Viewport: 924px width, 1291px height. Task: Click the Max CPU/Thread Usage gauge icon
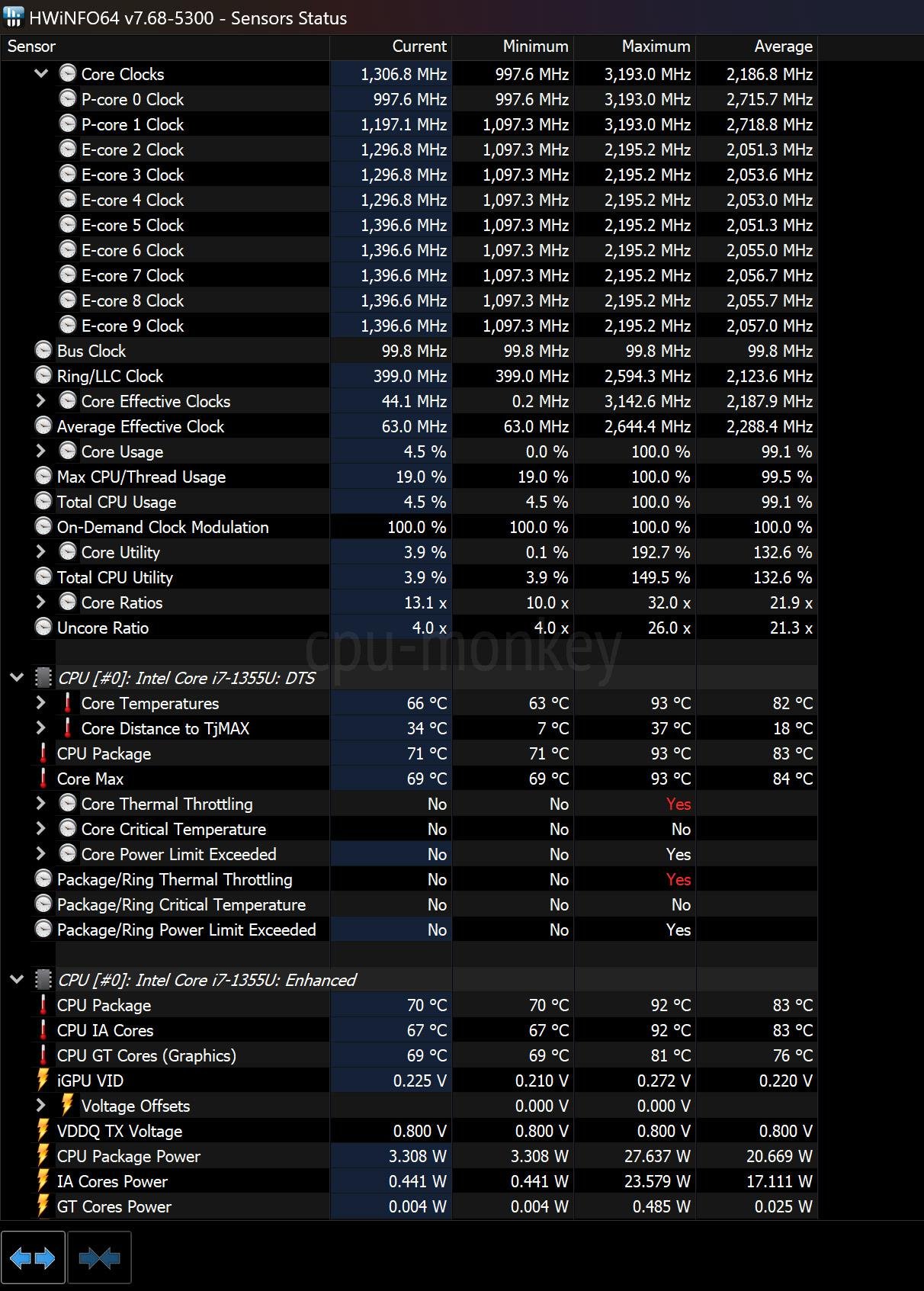click(x=43, y=477)
